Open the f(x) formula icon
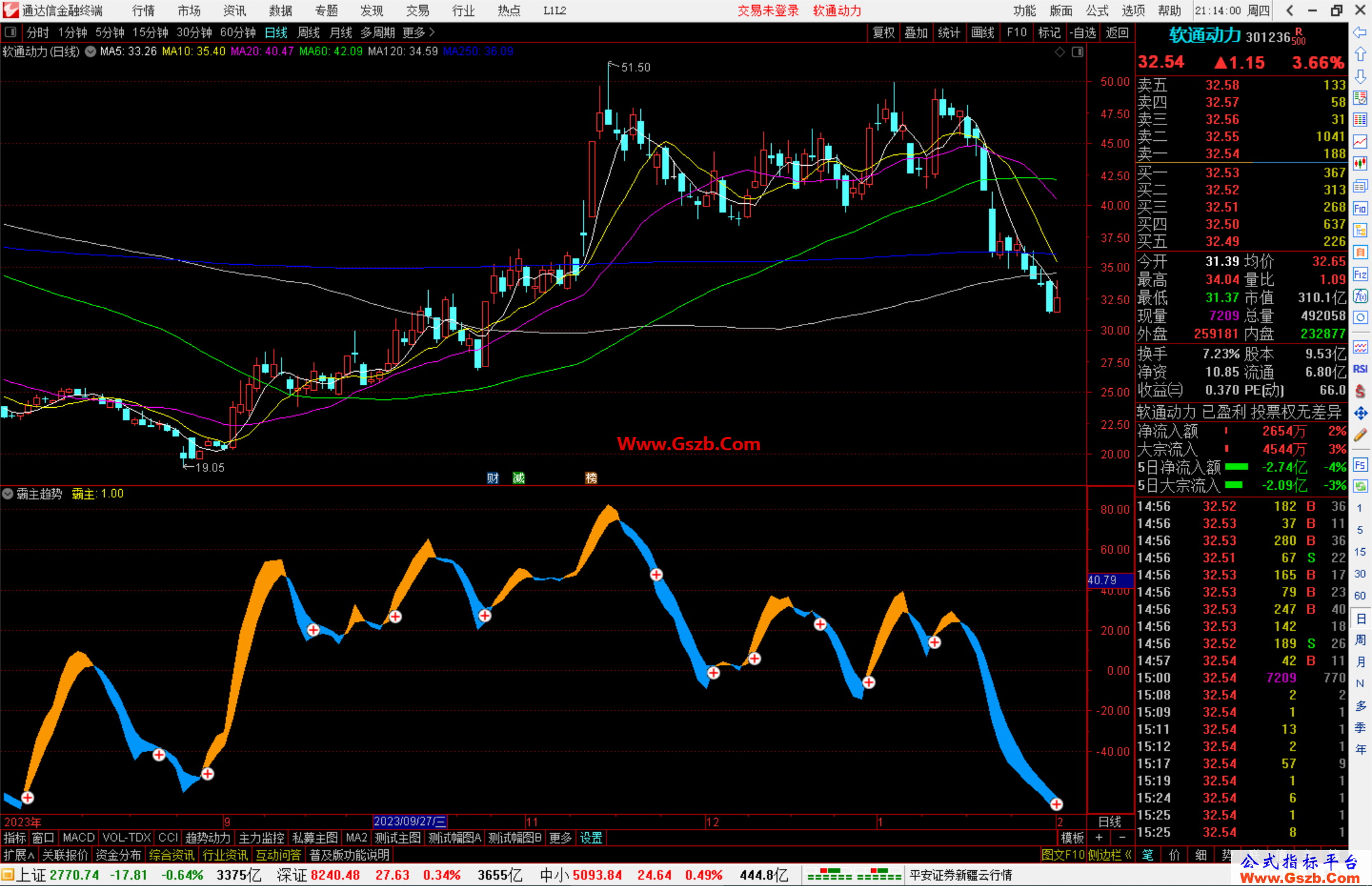Screen dimensions: 1372x886 (1360, 296)
